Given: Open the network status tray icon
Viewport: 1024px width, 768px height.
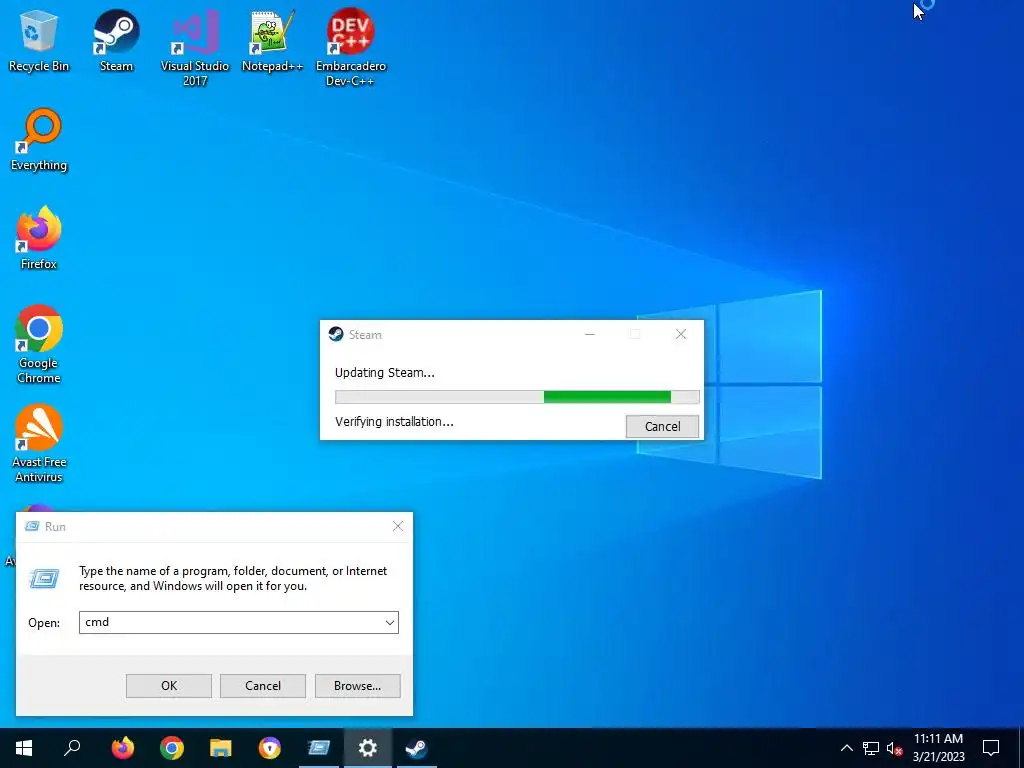Looking at the screenshot, I should [x=871, y=748].
